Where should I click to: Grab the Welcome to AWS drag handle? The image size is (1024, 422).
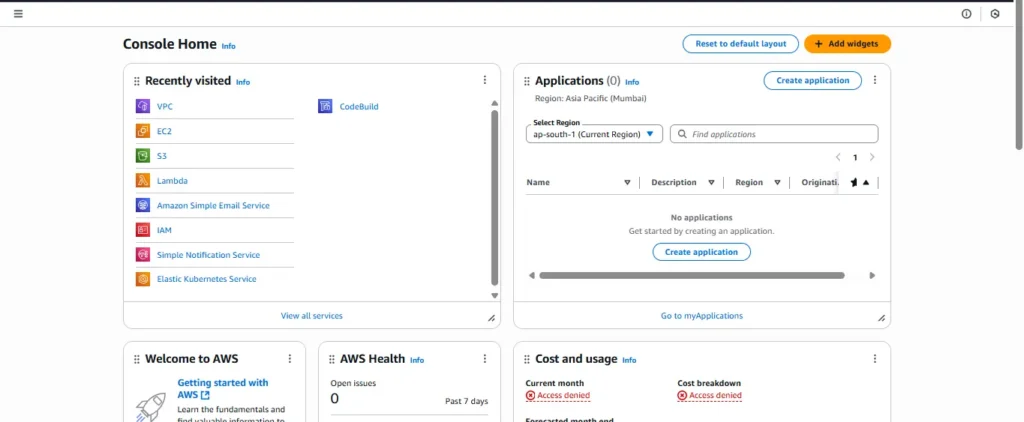point(136,359)
